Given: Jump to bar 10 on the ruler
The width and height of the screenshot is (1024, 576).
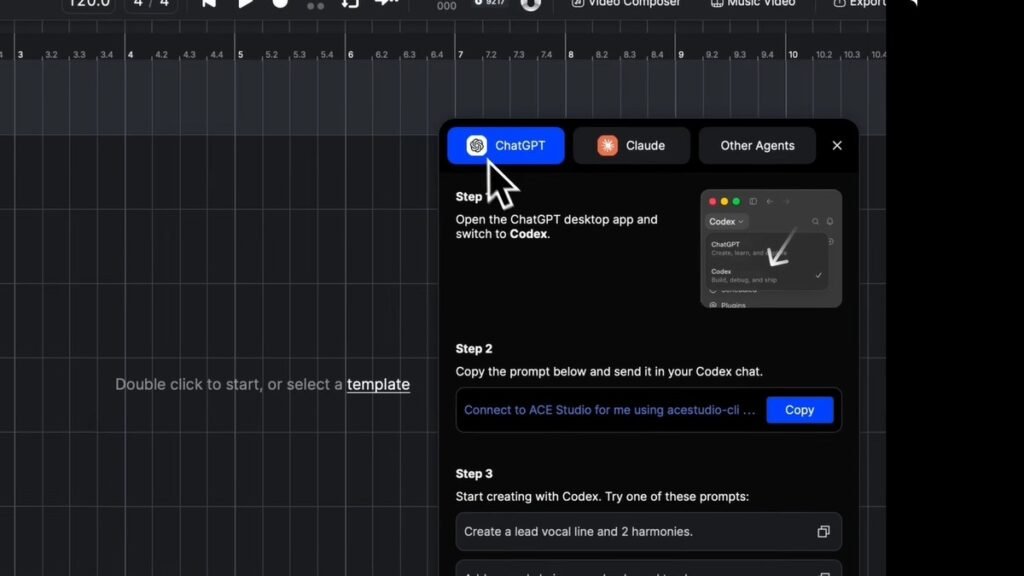Looking at the screenshot, I should click(793, 55).
